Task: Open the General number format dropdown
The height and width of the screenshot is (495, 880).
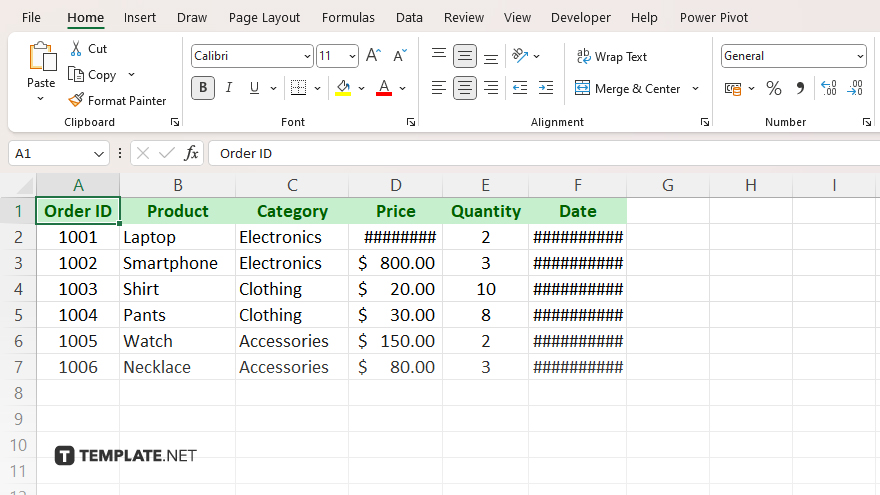Action: click(x=860, y=56)
